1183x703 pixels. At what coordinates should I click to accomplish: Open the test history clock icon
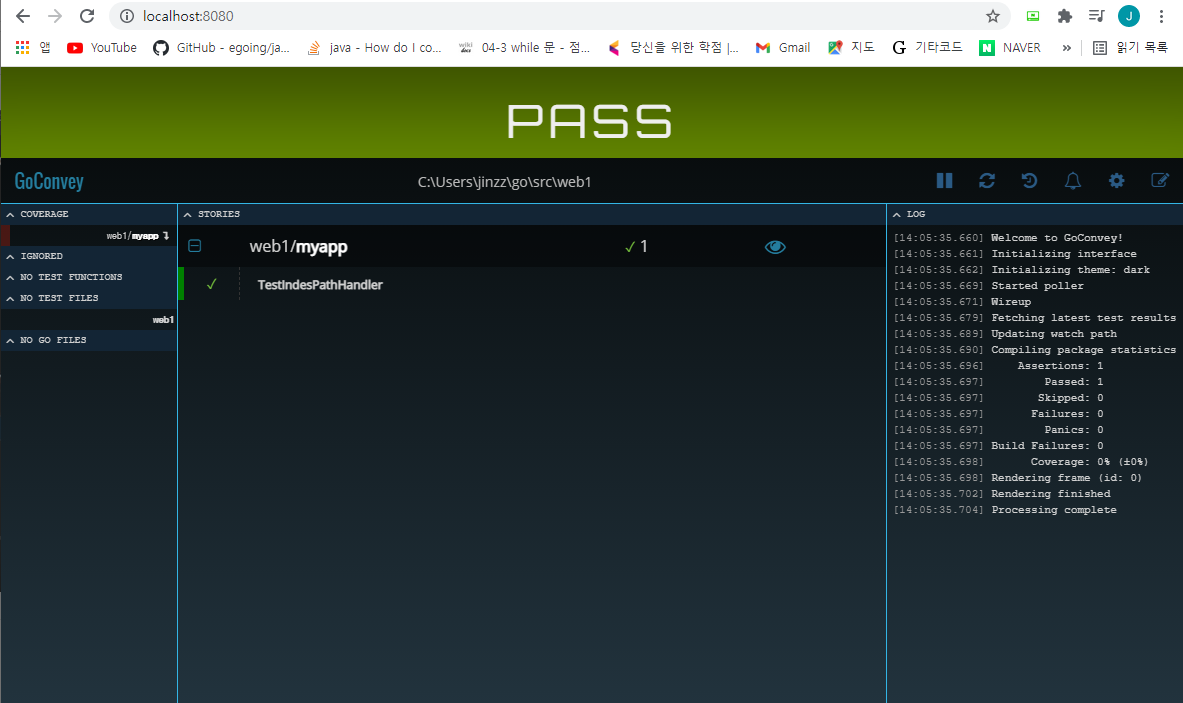[1029, 181]
